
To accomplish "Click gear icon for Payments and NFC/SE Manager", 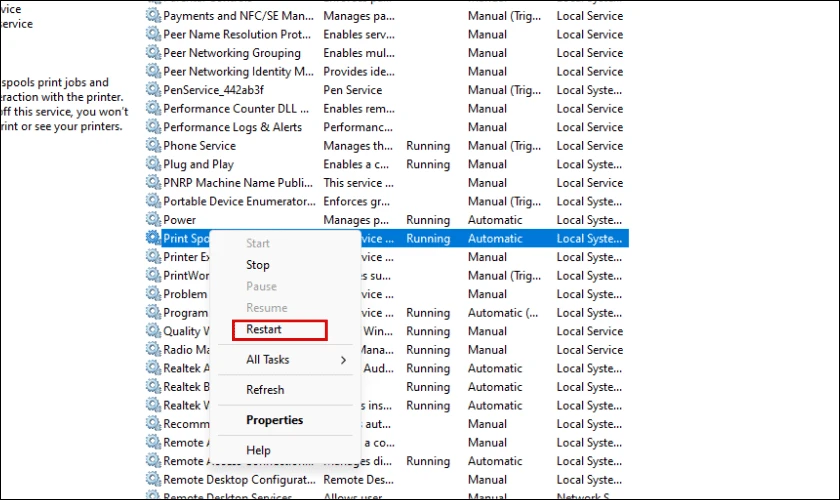I will [x=153, y=16].
